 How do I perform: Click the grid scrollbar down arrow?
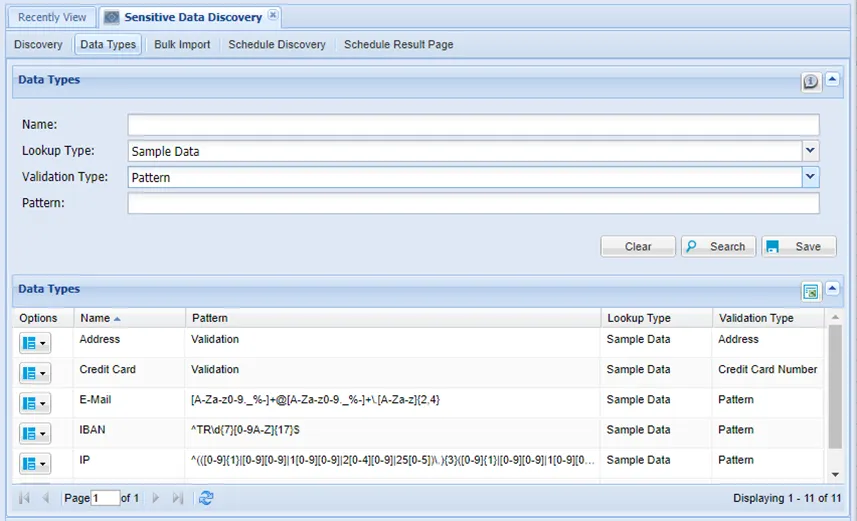pos(835,474)
